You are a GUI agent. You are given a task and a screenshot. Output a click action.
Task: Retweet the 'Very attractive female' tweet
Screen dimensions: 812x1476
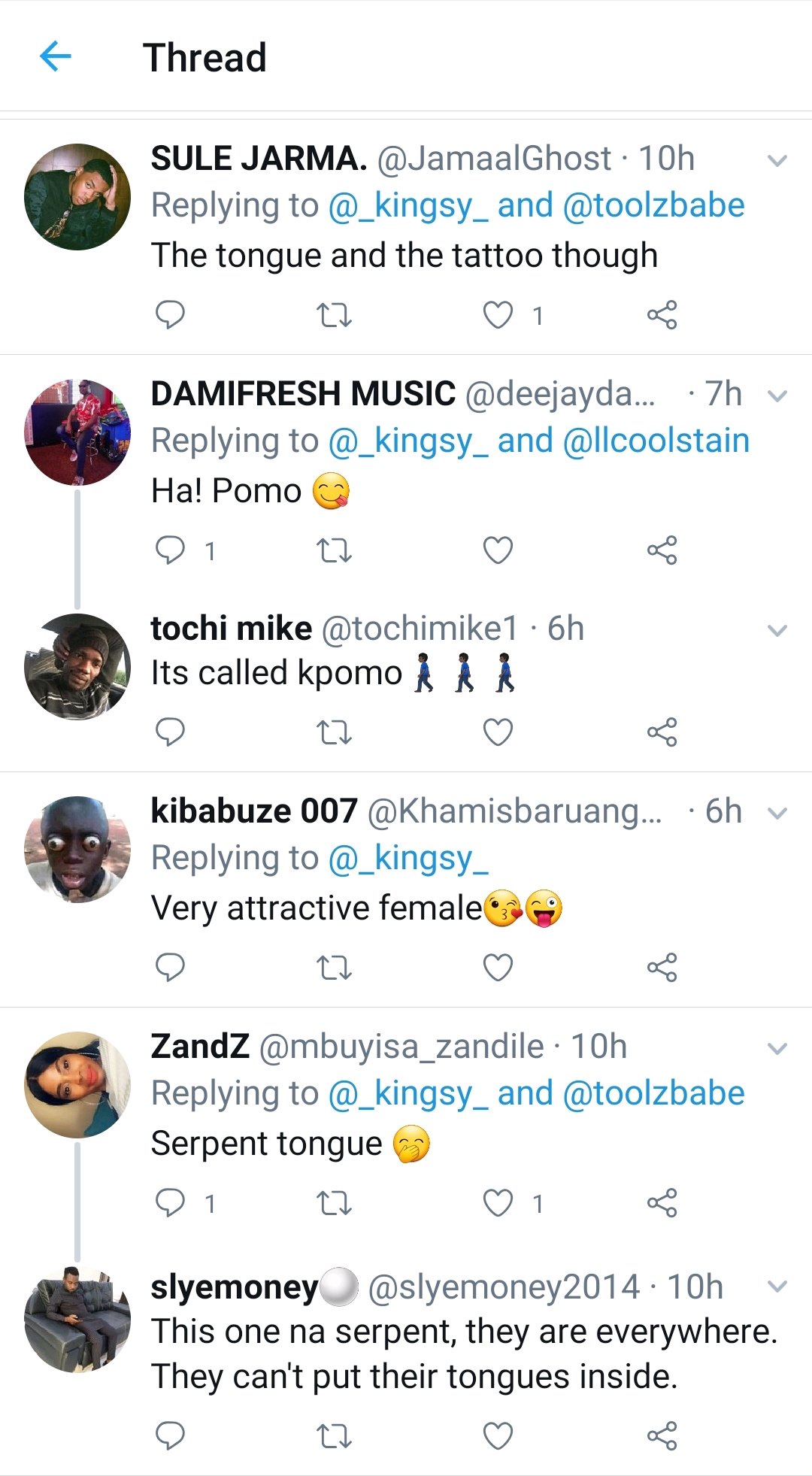coord(334,967)
